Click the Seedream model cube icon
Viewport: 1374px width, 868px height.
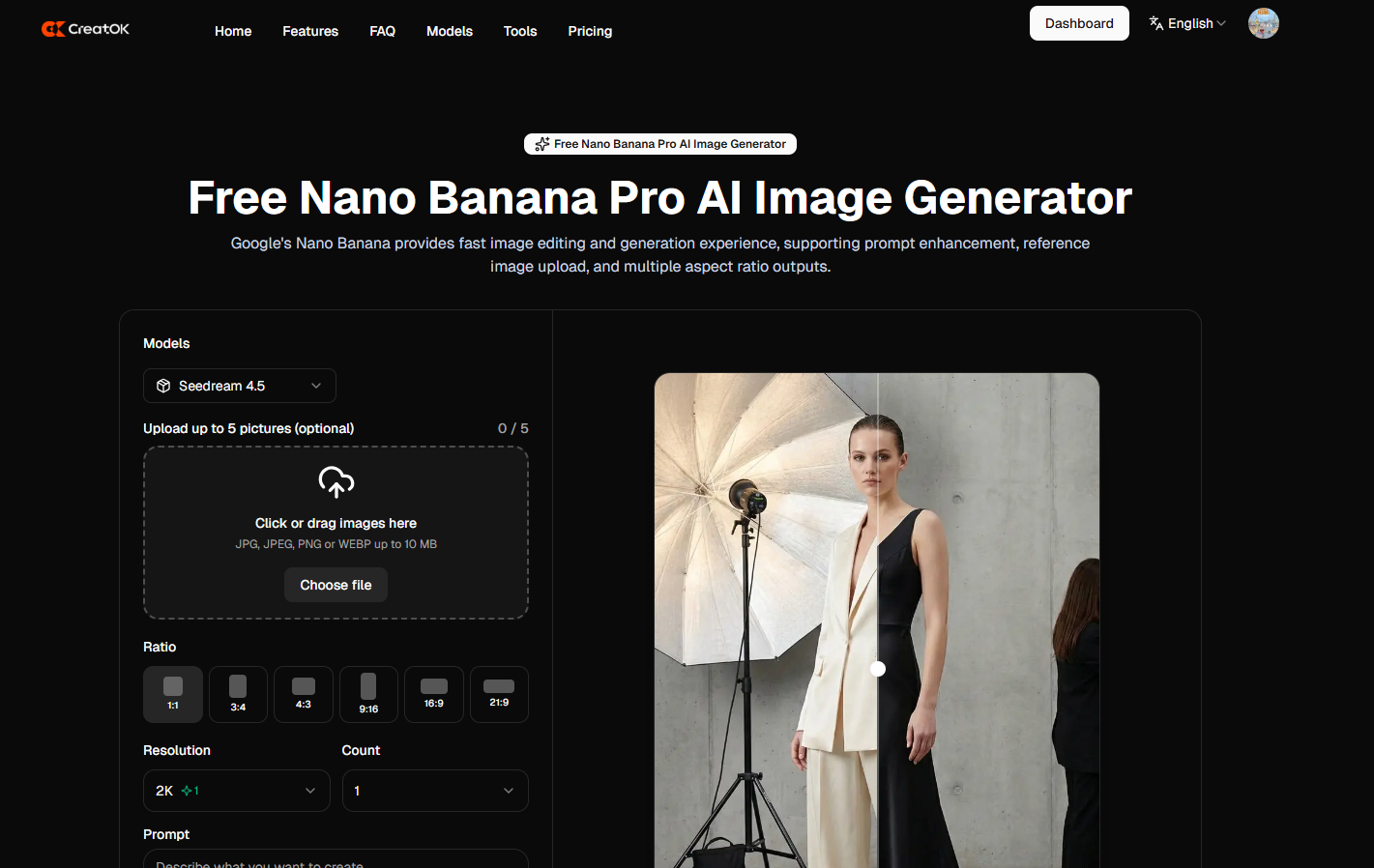163,386
